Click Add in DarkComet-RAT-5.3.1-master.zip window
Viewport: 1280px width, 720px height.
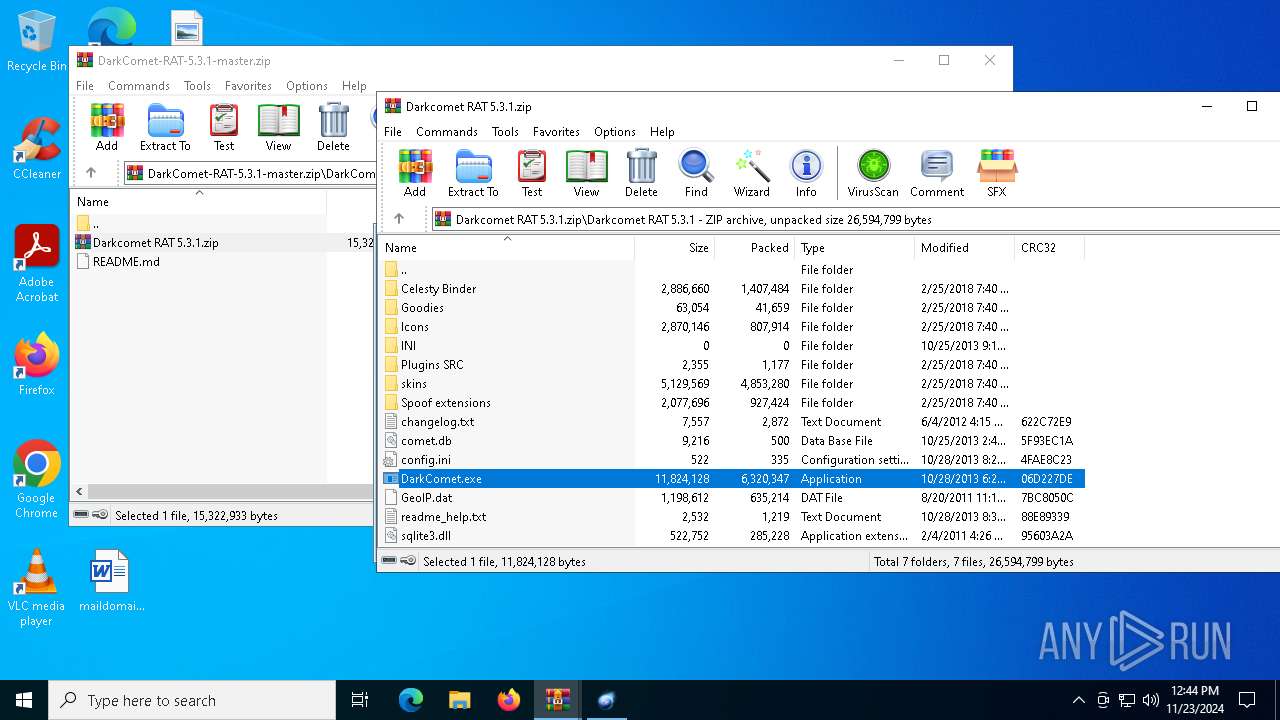(x=107, y=127)
